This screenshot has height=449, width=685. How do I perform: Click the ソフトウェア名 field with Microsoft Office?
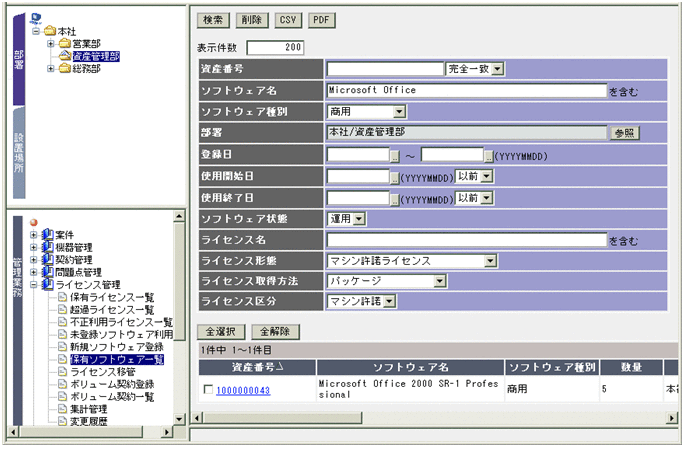tap(467, 90)
